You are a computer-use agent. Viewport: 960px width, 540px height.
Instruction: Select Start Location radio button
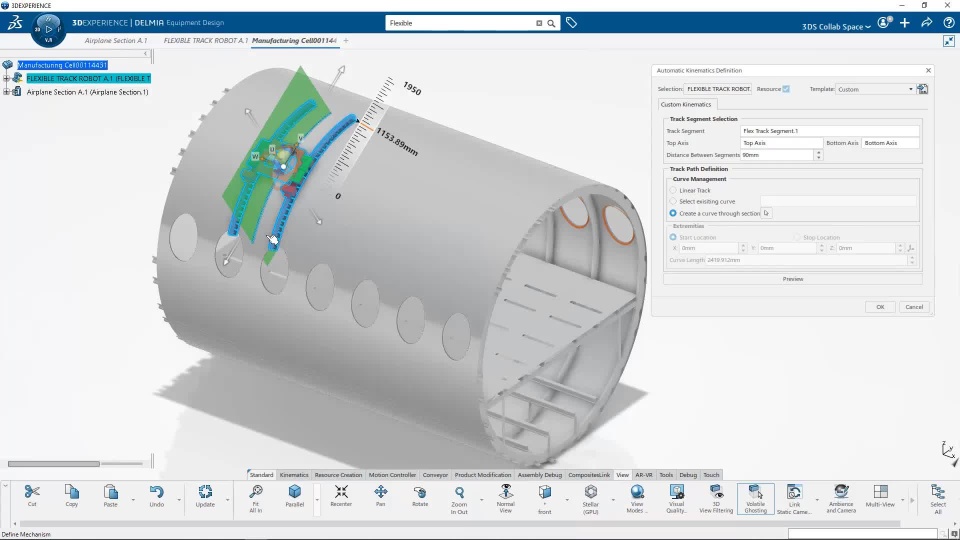coord(673,237)
